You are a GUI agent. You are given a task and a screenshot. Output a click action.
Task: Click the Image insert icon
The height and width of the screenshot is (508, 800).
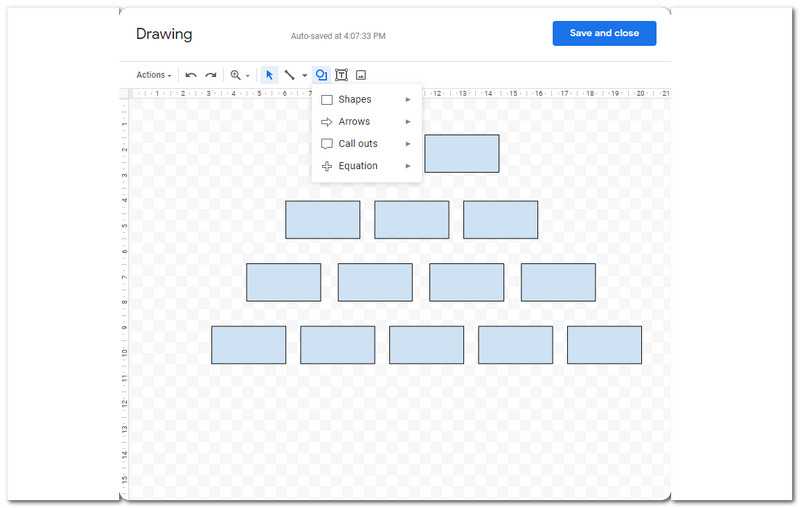361,75
